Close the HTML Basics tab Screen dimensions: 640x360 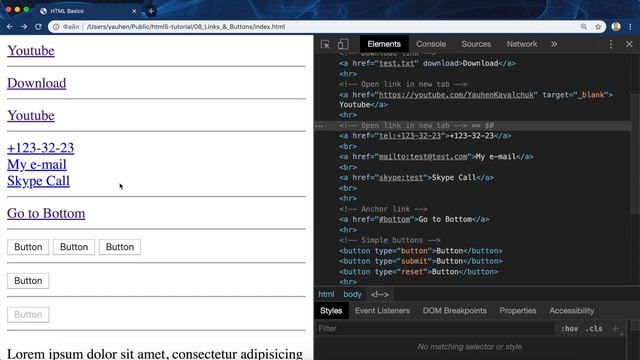[x=134, y=11]
